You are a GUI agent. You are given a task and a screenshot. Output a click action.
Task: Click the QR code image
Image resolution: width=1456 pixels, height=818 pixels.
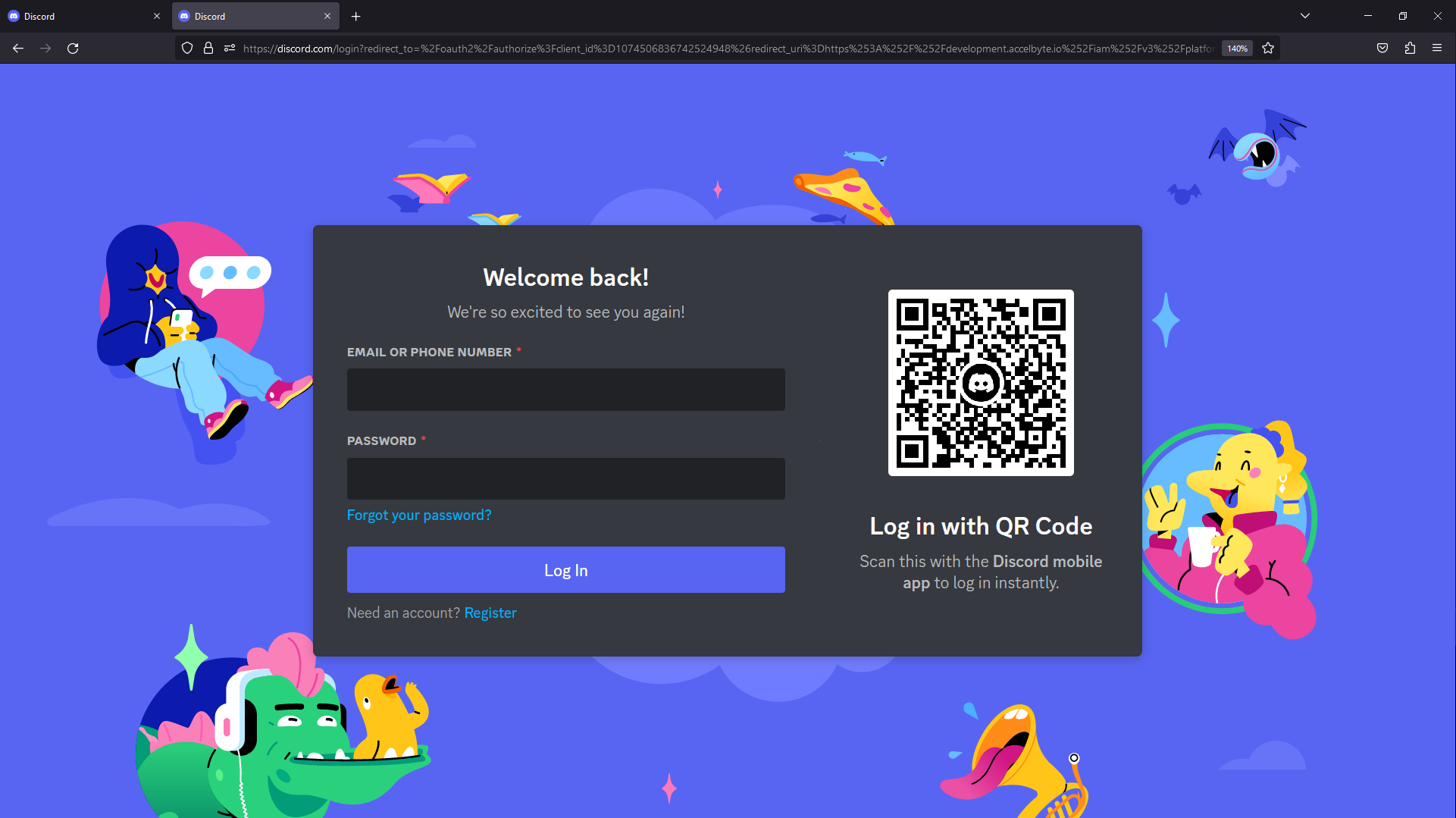(x=981, y=383)
